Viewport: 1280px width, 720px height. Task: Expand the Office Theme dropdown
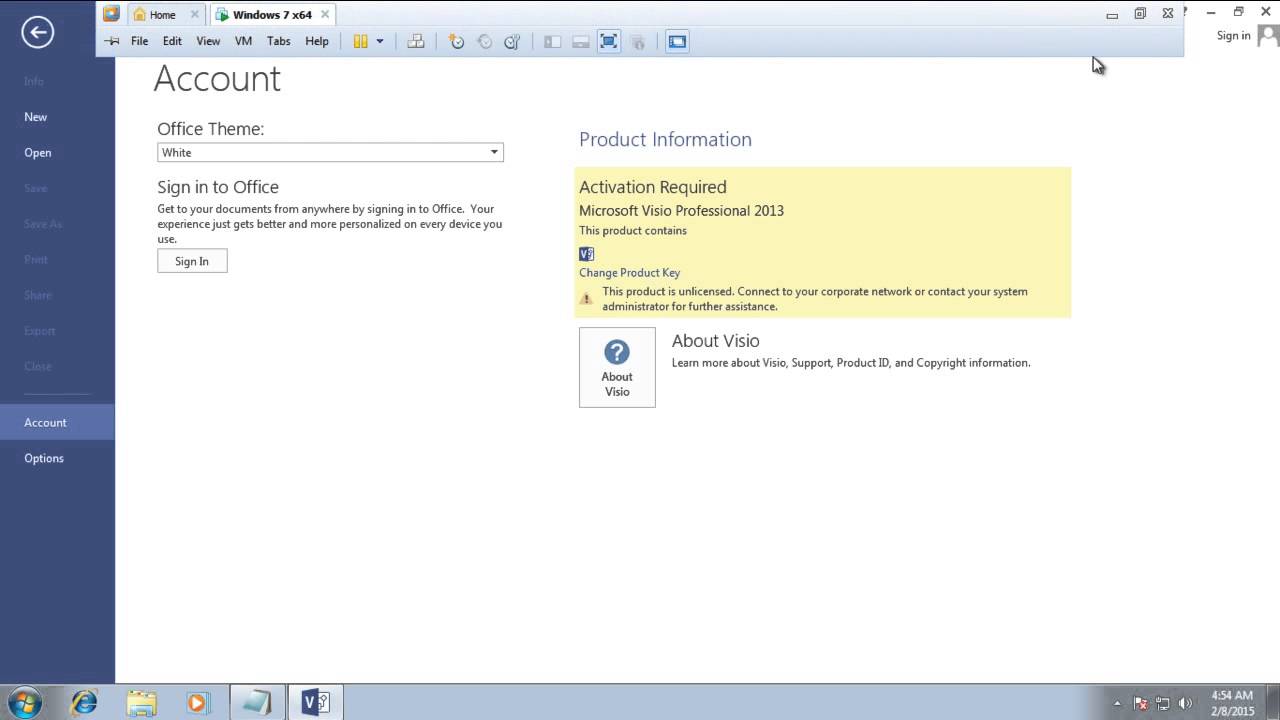point(494,153)
